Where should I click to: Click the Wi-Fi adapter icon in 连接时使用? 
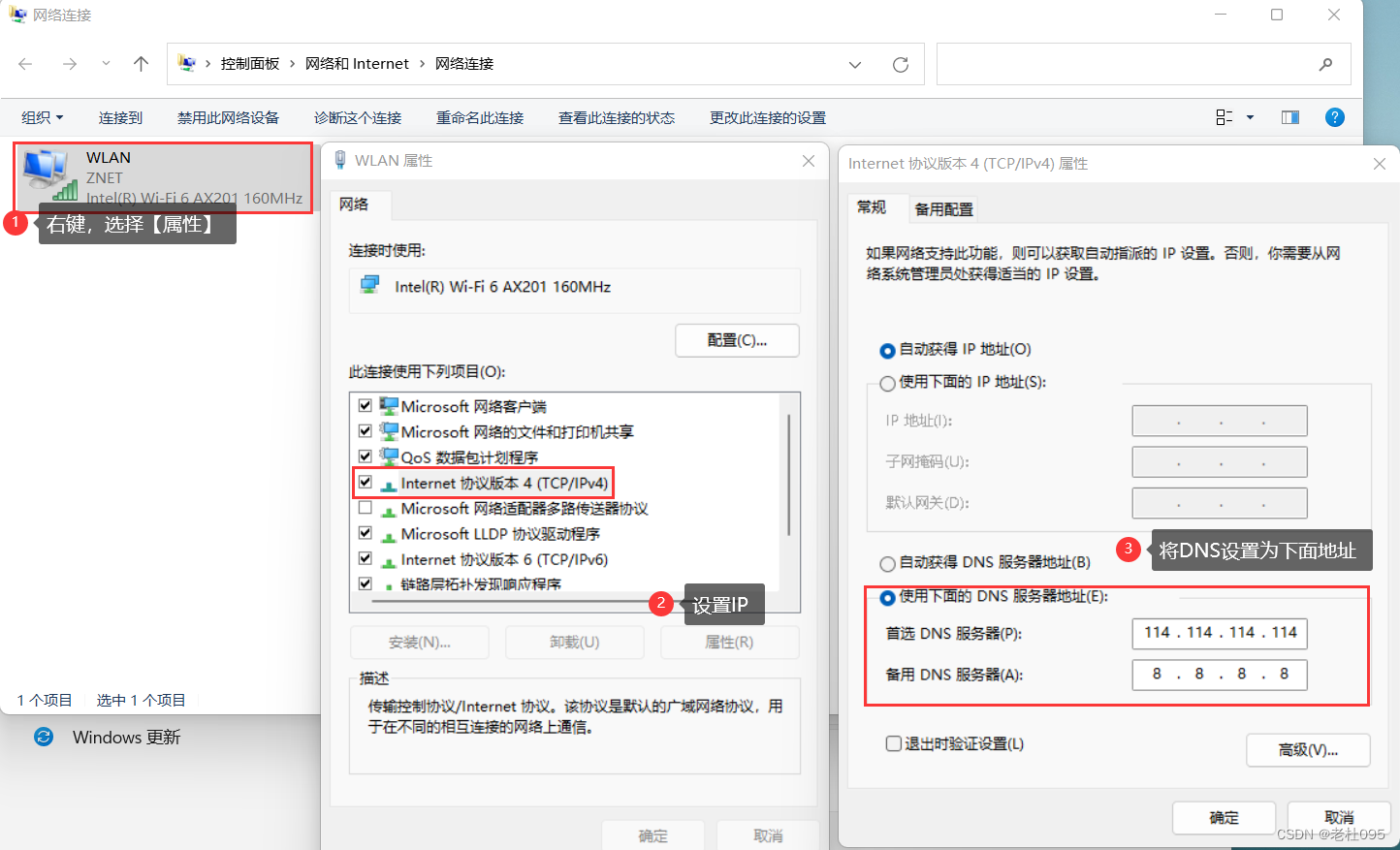(x=369, y=285)
